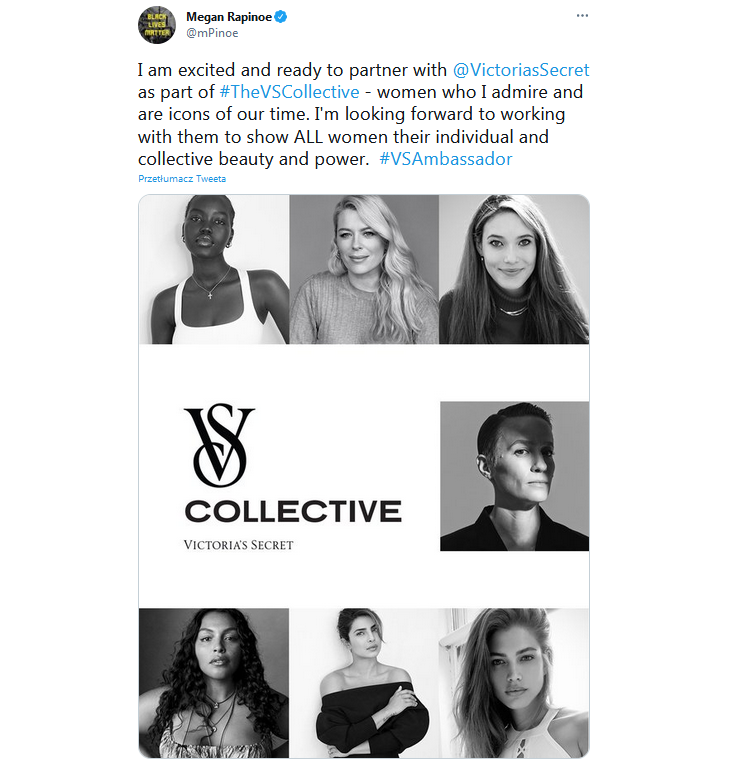Open the Black Lives Matter profile avatar
Screen dimensions: 730x764
[156, 25]
